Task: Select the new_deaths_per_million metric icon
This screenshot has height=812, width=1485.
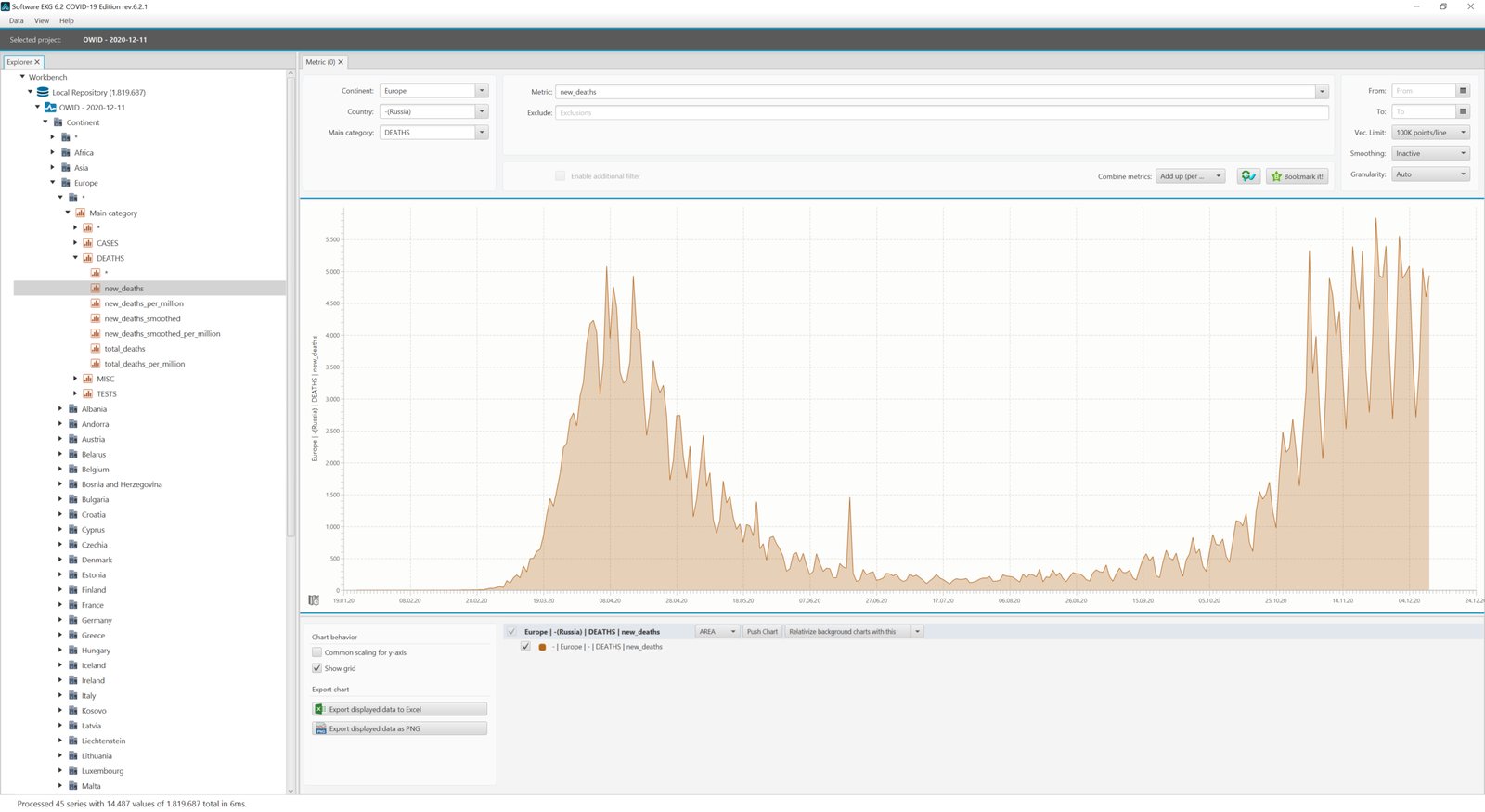Action: pos(96,303)
